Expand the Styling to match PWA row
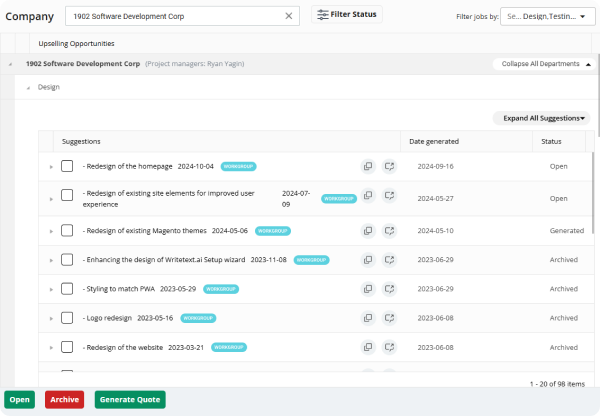The height and width of the screenshot is (416, 600). [x=51, y=289]
